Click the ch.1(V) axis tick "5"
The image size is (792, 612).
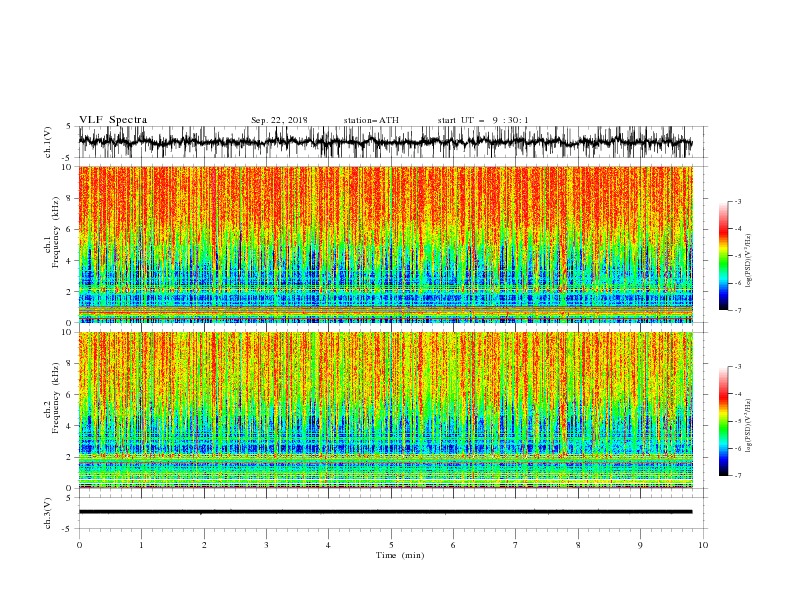point(69,126)
